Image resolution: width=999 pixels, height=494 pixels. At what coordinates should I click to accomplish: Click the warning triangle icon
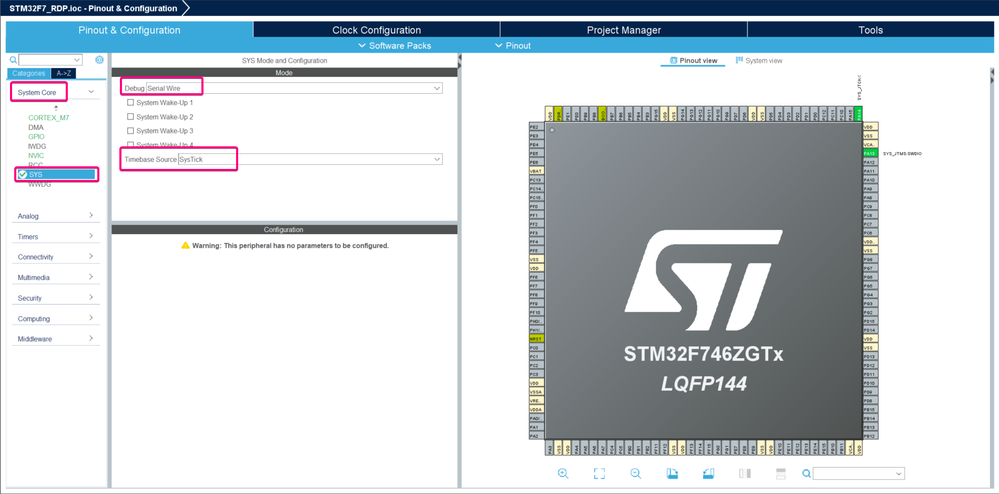point(185,245)
